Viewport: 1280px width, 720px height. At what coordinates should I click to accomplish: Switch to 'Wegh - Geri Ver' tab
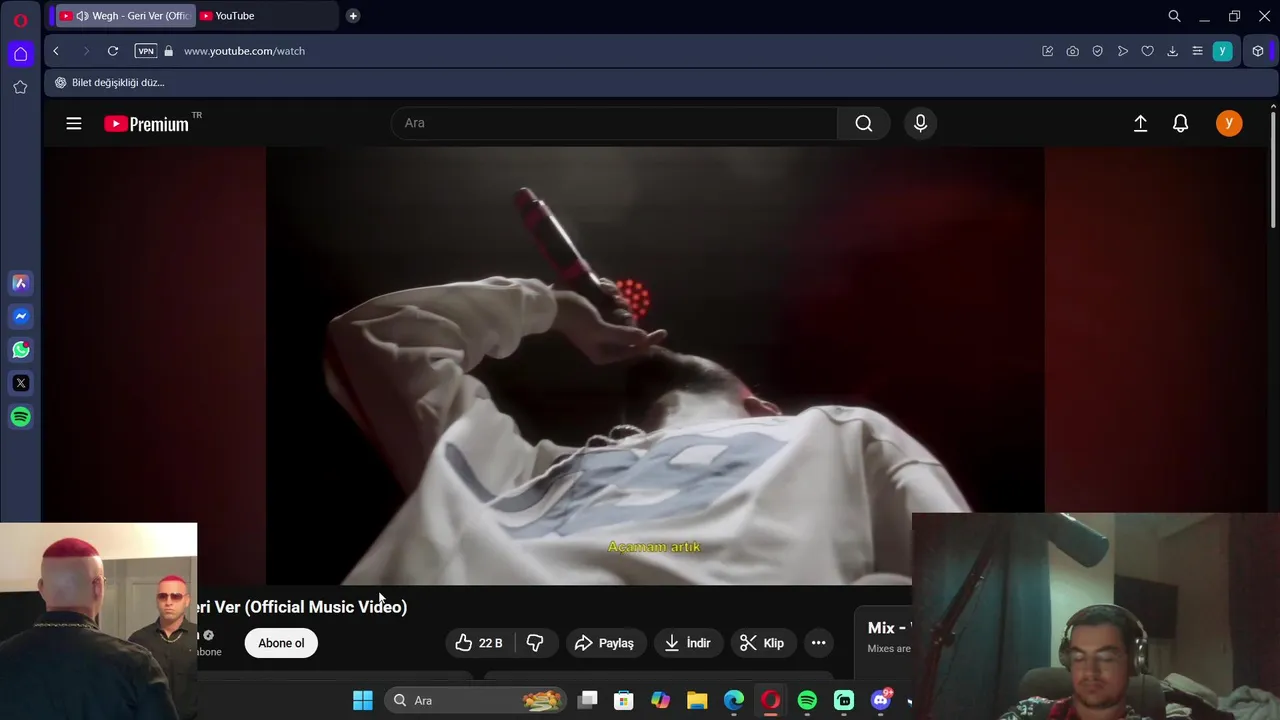123,16
